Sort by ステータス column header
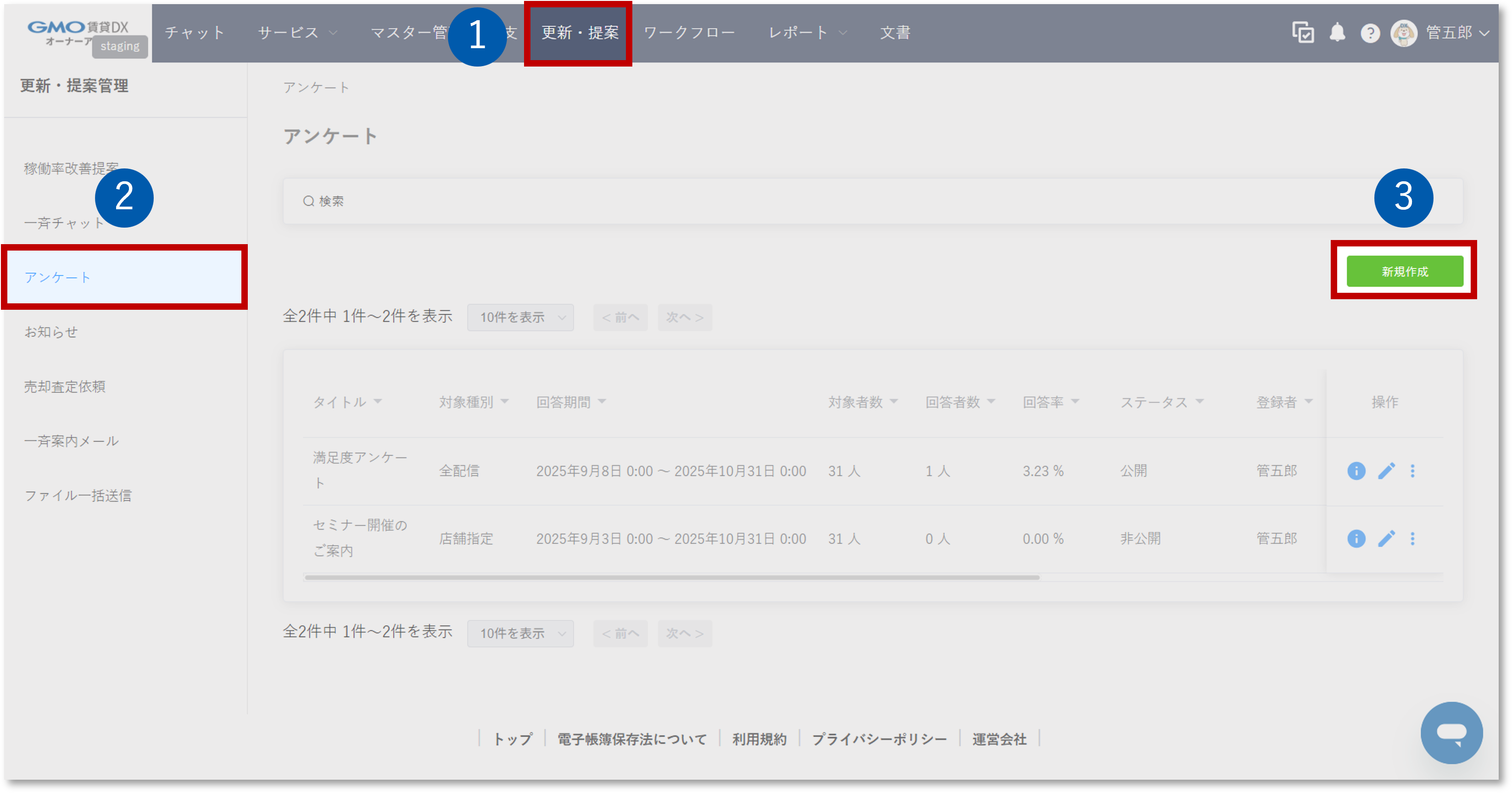This screenshot has width=1512, height=793. (1161, 402)
